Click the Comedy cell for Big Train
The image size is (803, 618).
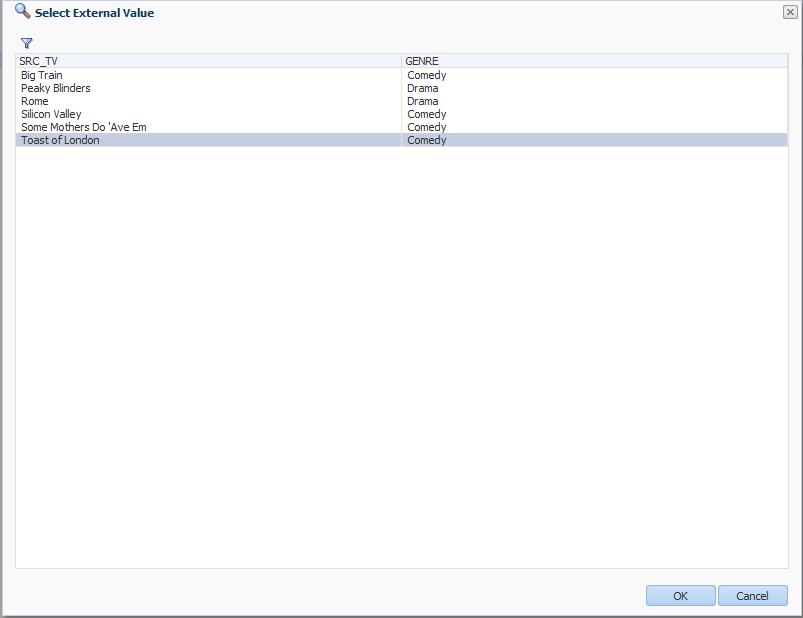(426, 75)
